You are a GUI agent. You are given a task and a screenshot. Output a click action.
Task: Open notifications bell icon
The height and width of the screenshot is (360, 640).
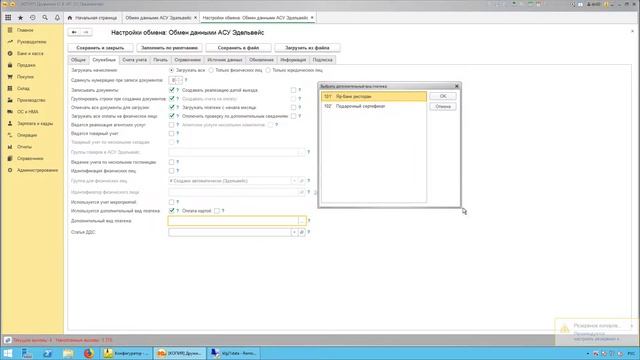click(x=57, y=18)
